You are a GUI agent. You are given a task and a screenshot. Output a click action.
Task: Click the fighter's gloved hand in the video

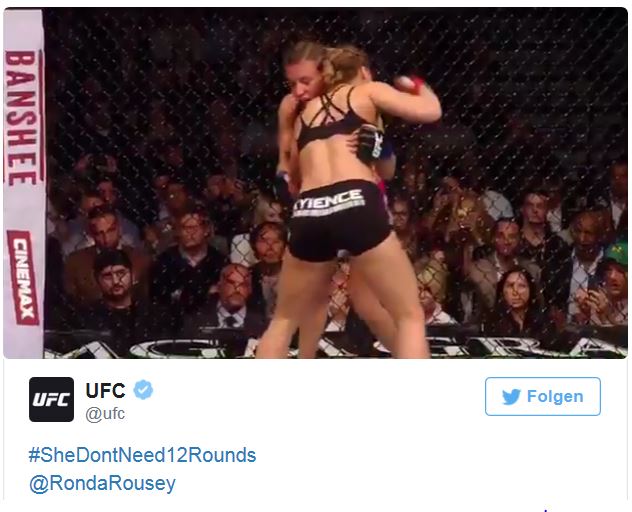coord(371,143)
